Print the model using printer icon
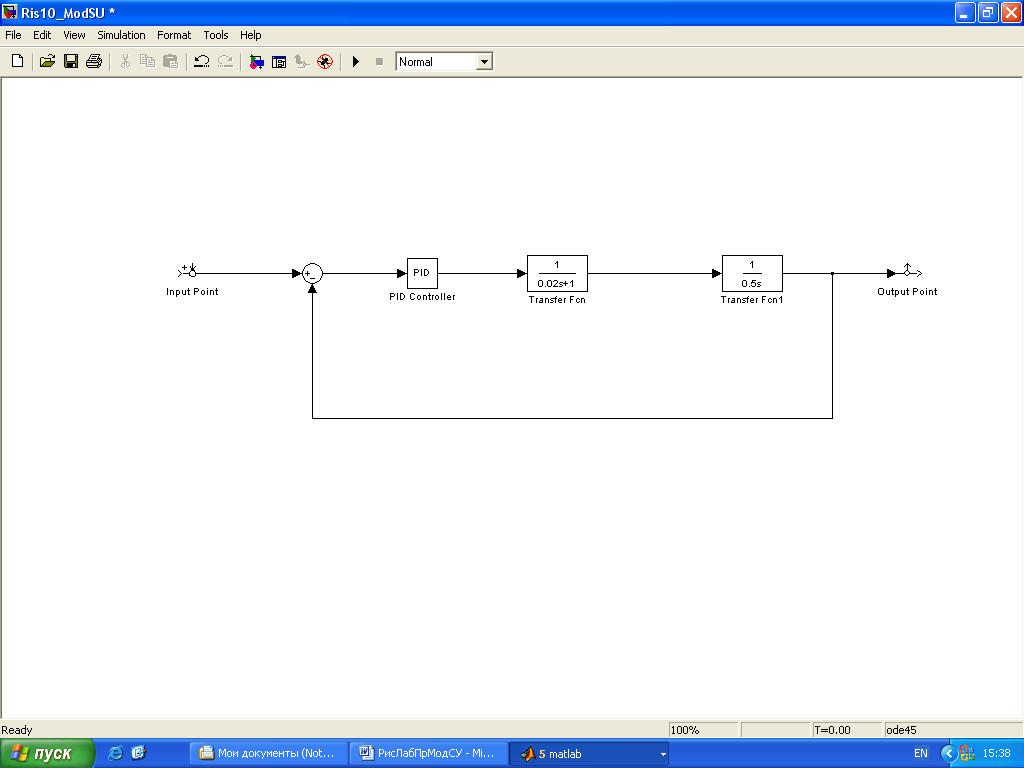This screenshot has width=1024, height=768. tap(94, 61)
